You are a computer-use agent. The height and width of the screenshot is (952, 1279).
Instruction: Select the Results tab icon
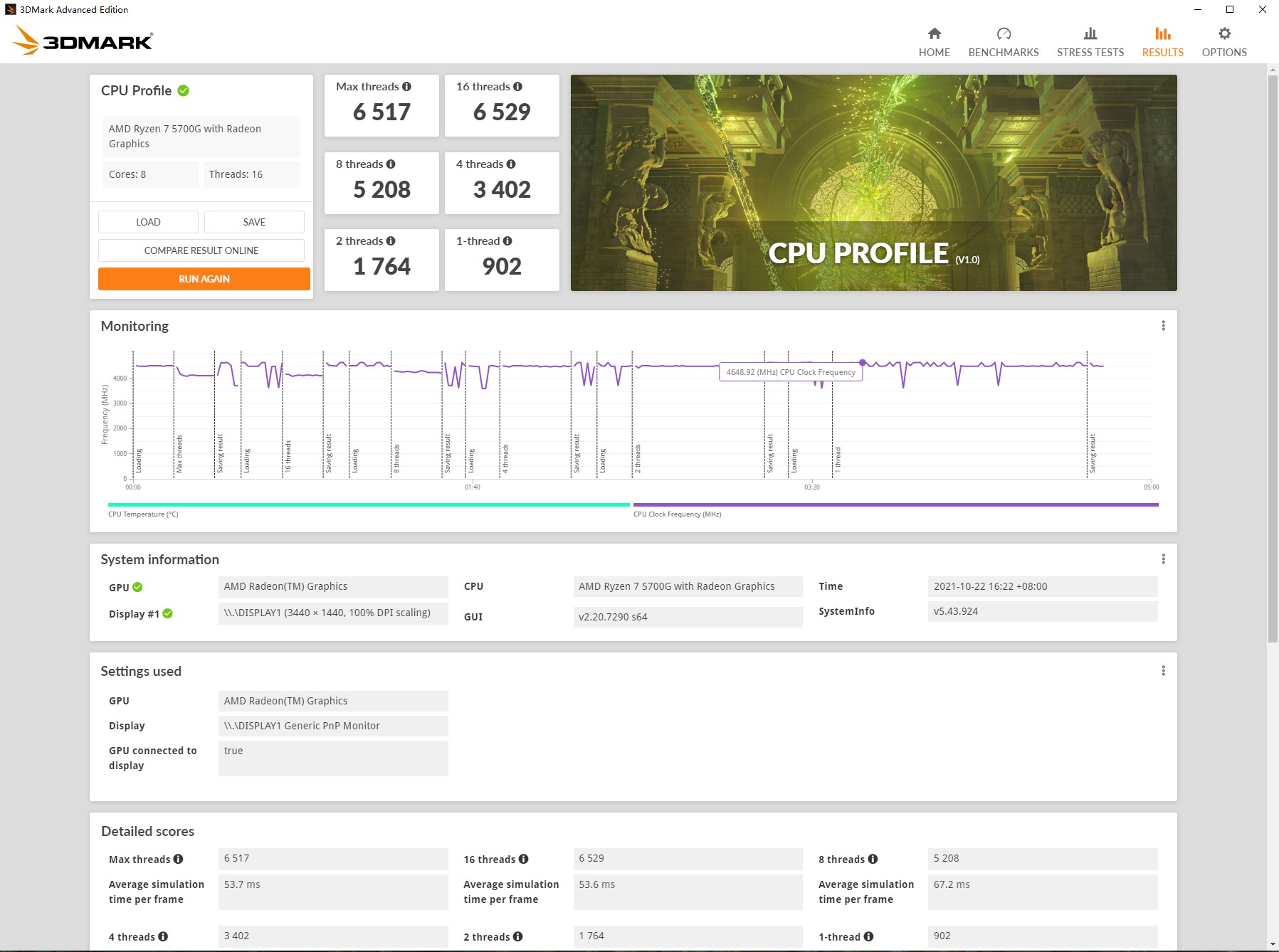tap(1162, 33)
